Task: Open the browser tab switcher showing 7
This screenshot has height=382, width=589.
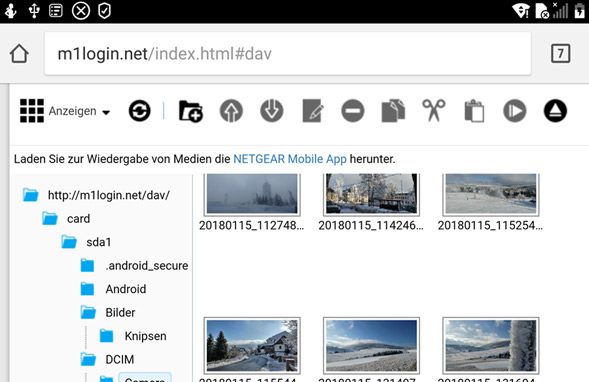Action: click(x=560, y=53)
